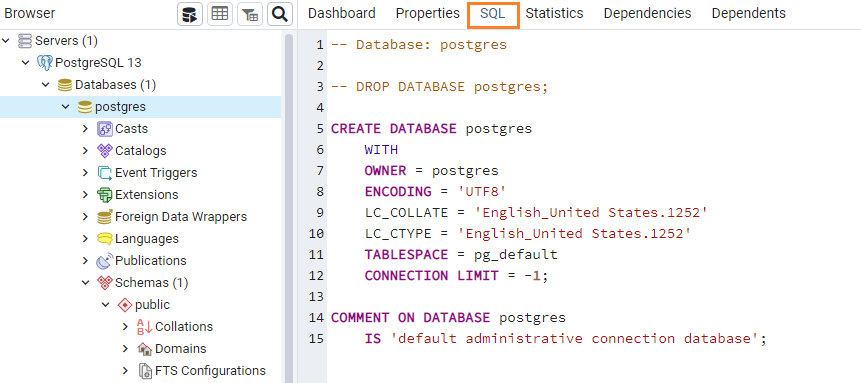Expand the Languages node
This screenshot has width=861, height=383.
coord(85,238)
